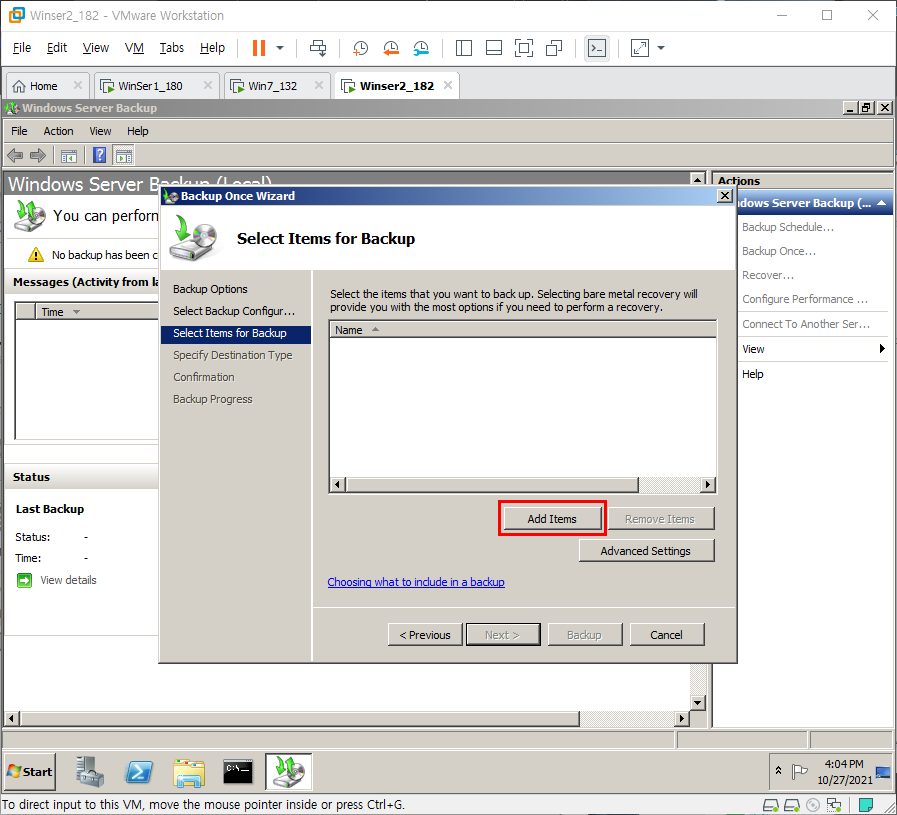Collapse Windows Server Backup actions section
This screenshot has height=815, width=897.
coord(882,203)
